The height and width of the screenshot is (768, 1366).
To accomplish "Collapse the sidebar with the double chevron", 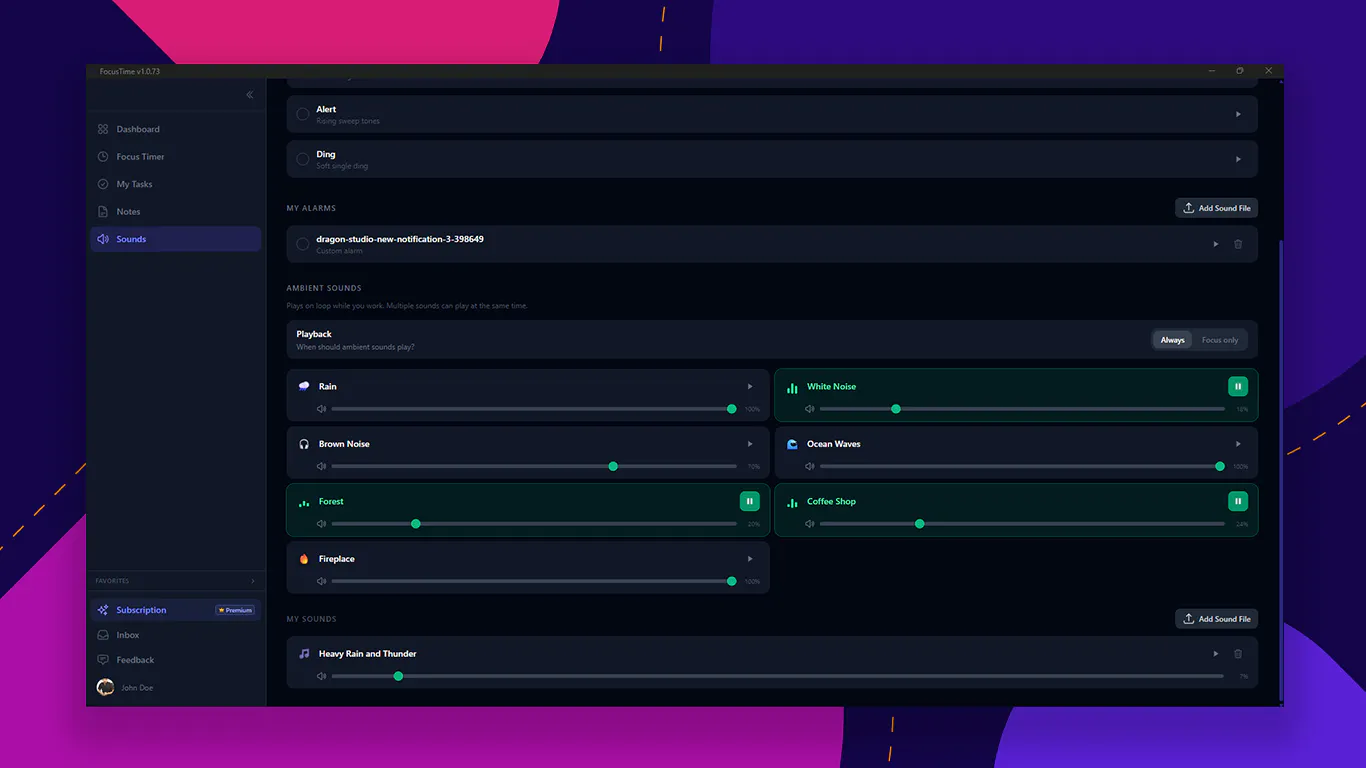I will tap(250, 95).
